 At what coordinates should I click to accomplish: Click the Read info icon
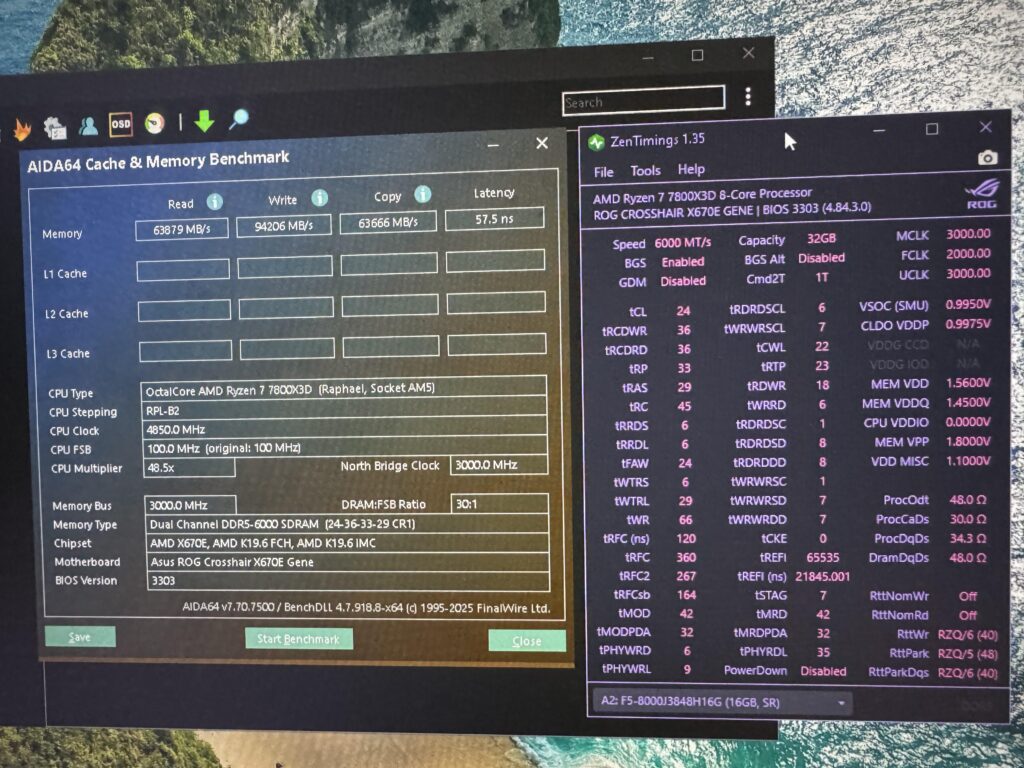pyautogui.click(x=214, y=202)
